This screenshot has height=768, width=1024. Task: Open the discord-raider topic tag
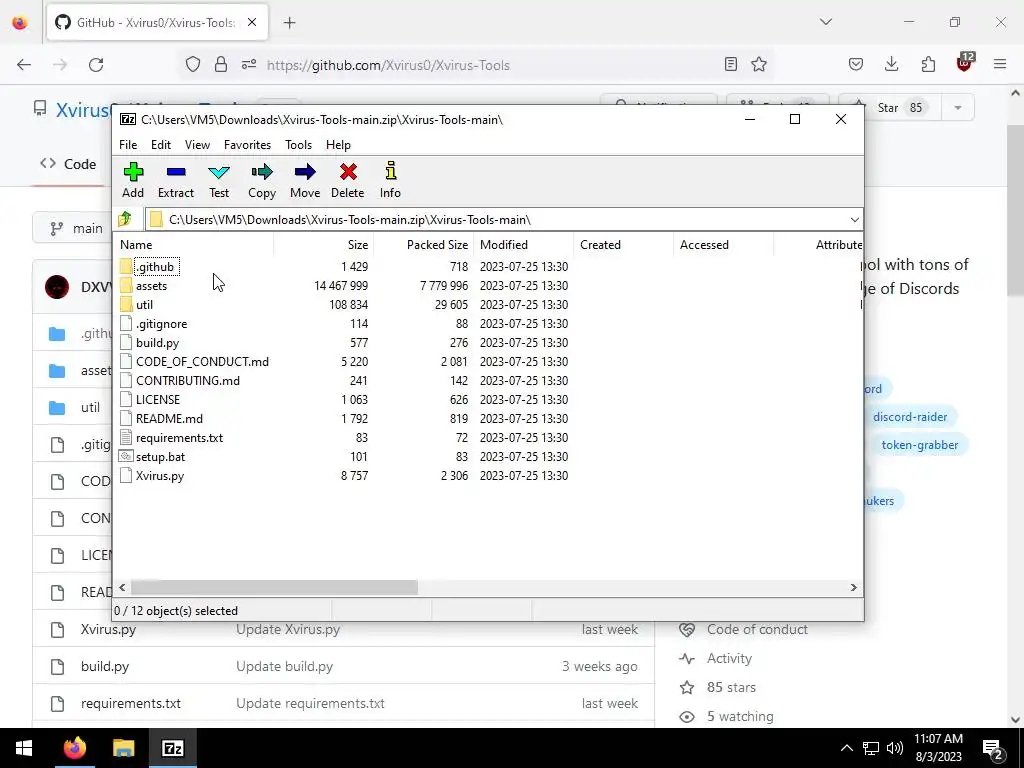[910, 417]
